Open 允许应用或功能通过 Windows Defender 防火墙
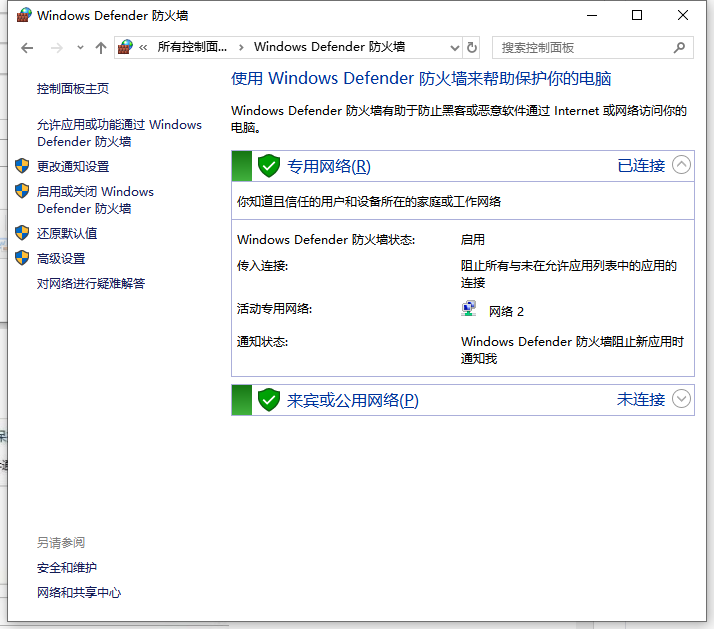The width and height of the screenshot is (714, 629). (119, 133)
